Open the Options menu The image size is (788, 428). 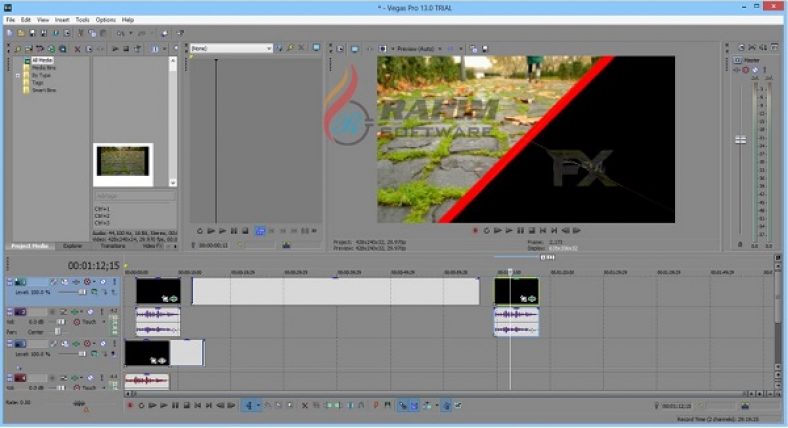pyautogui.click(x=105, y=19)
